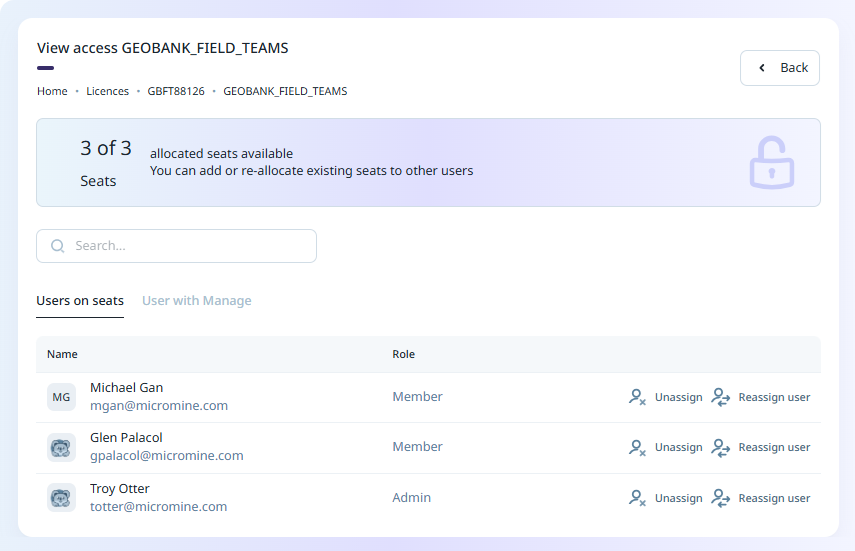Focus the Search input field
Image resolution: width=855 pixels, height=551 pixels.
(190, 246)
